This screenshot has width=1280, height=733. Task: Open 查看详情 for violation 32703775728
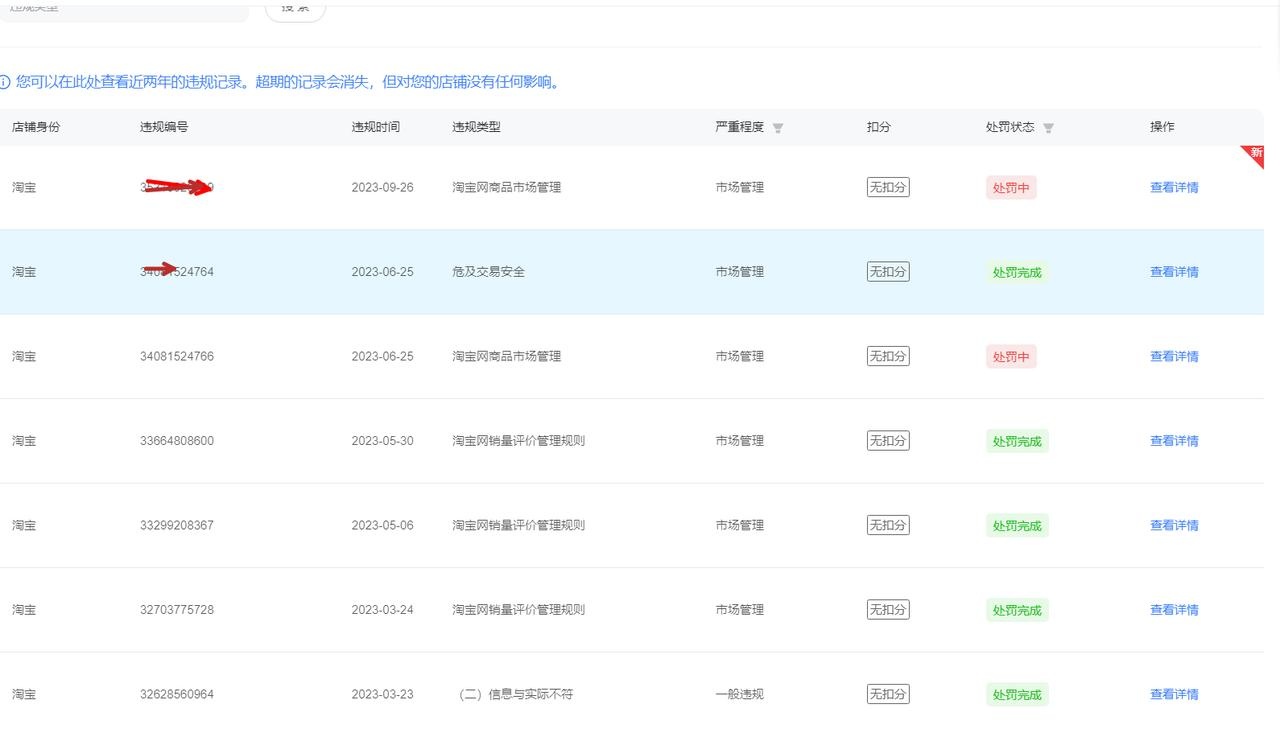click(x=1174, y=610)
